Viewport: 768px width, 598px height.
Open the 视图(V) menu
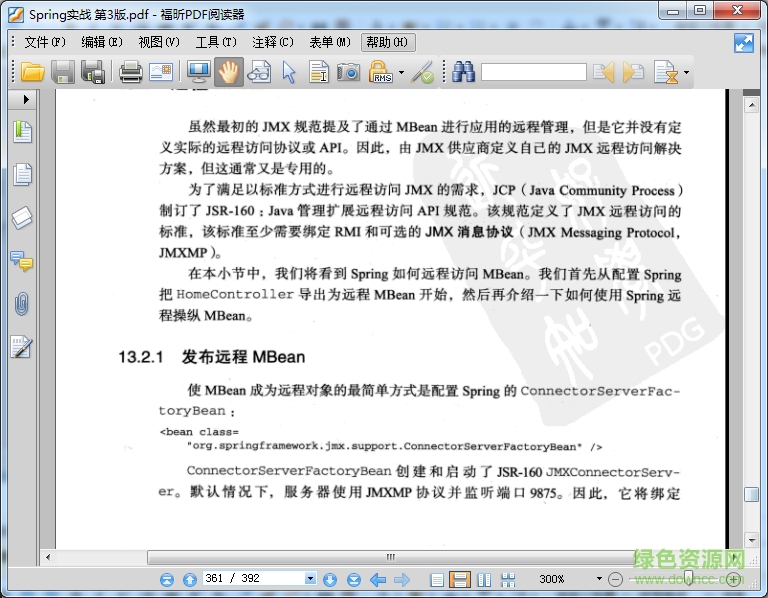(159, 42)
